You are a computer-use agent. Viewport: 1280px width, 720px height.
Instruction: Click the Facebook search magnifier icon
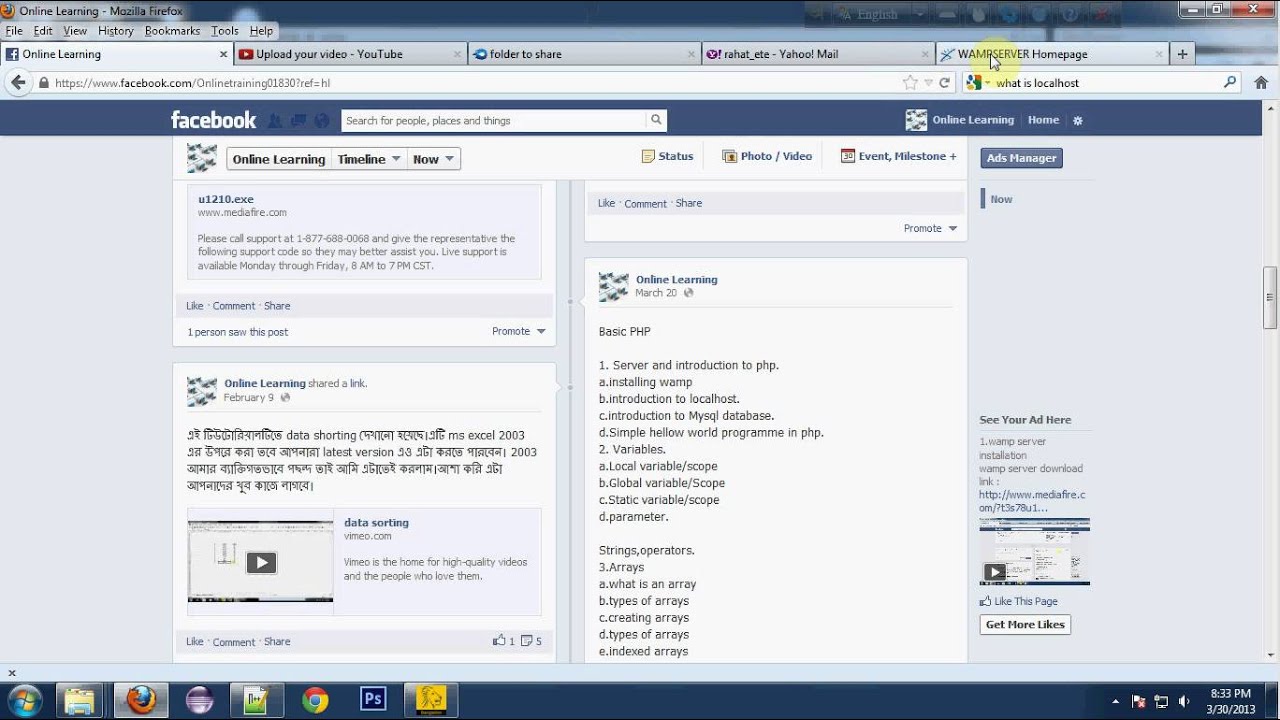656,120
